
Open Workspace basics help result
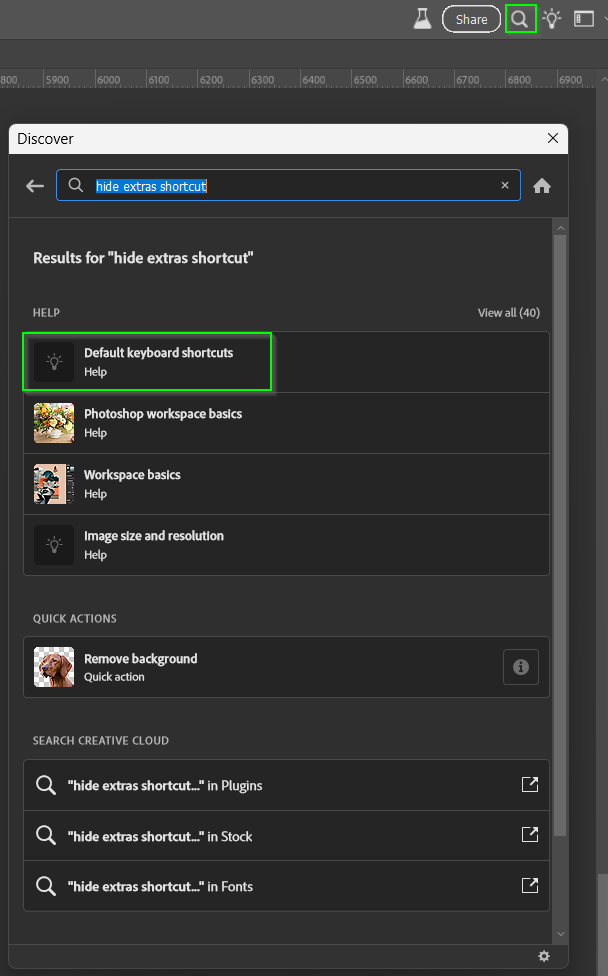(286, 484)
